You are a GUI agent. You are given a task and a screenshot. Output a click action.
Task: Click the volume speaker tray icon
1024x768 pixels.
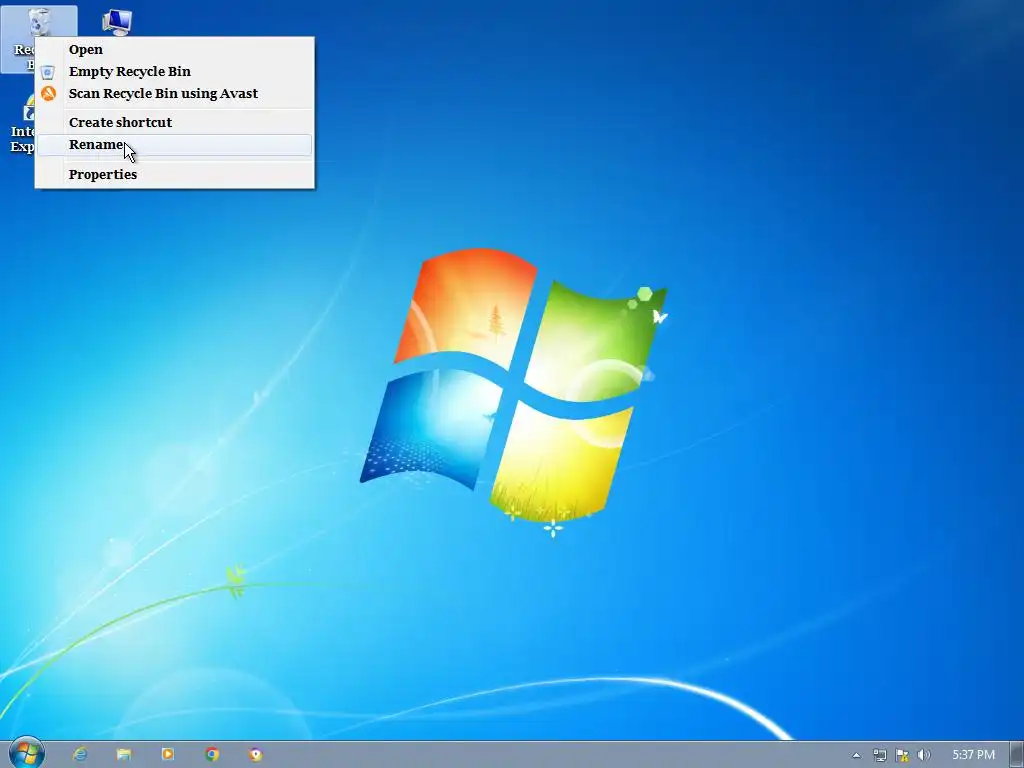click(923, 756)
